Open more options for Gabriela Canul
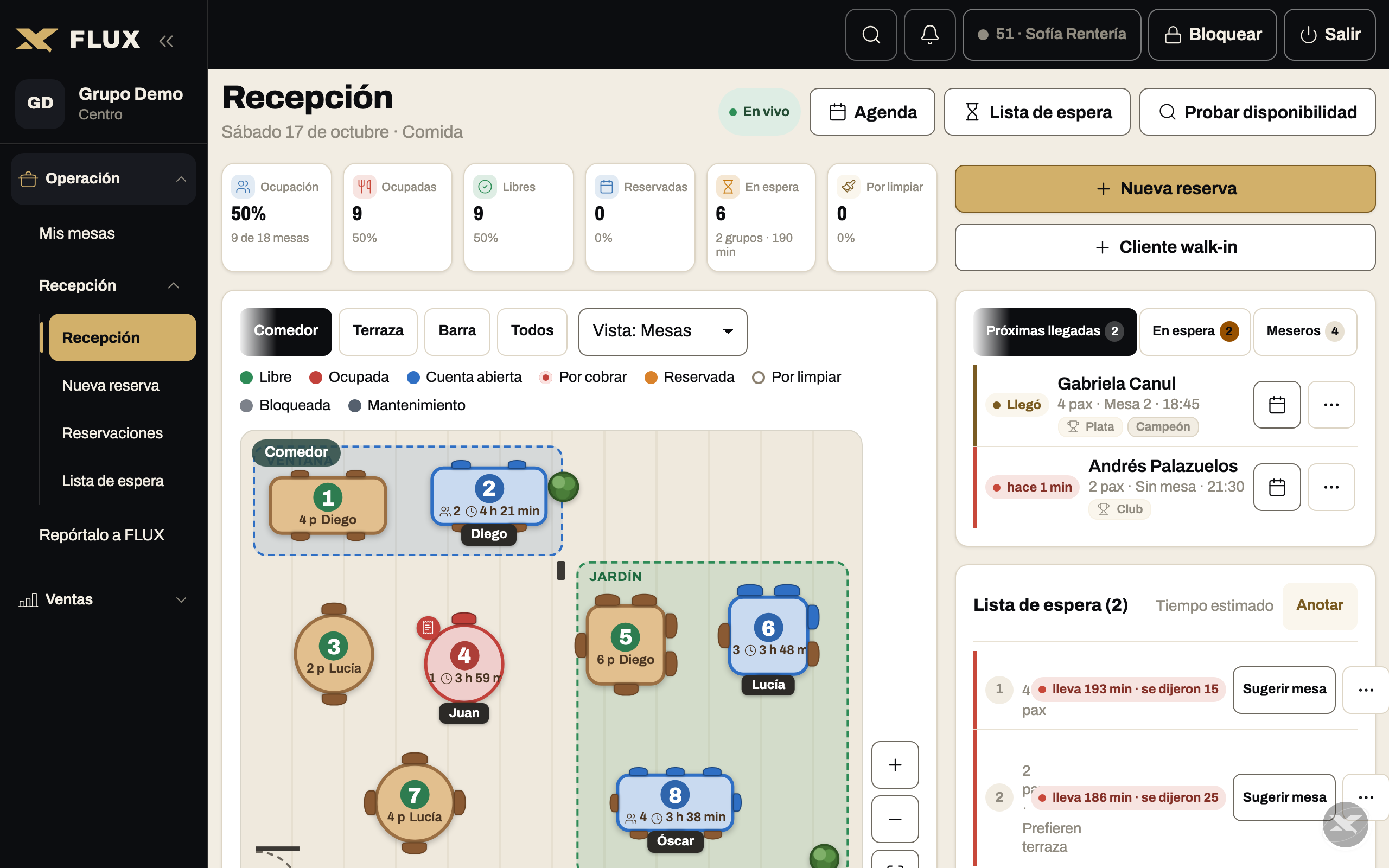 pyautogui.click(x=1331, y=405)
